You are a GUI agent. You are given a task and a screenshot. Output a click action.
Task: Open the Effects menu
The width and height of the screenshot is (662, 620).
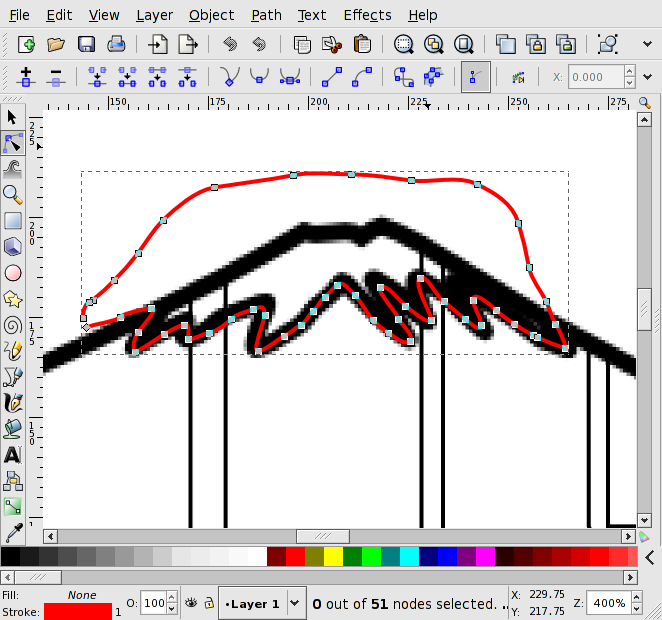pos(367,15)
